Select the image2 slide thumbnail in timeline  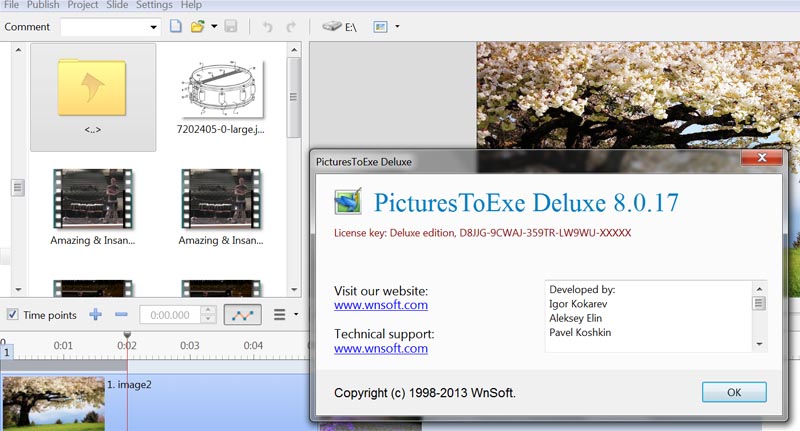[x=53, y=403]
